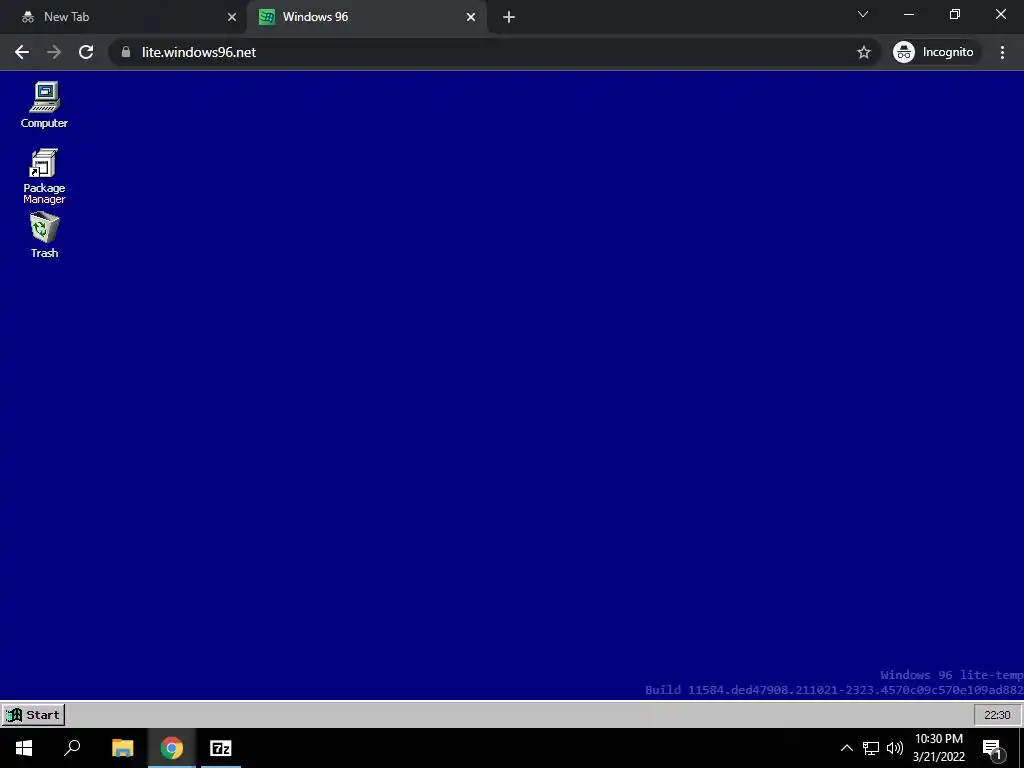Screen dimensions: 1024x768
Task: Open 7-Zip from the taskbar
Action: [x=221, y=748]
